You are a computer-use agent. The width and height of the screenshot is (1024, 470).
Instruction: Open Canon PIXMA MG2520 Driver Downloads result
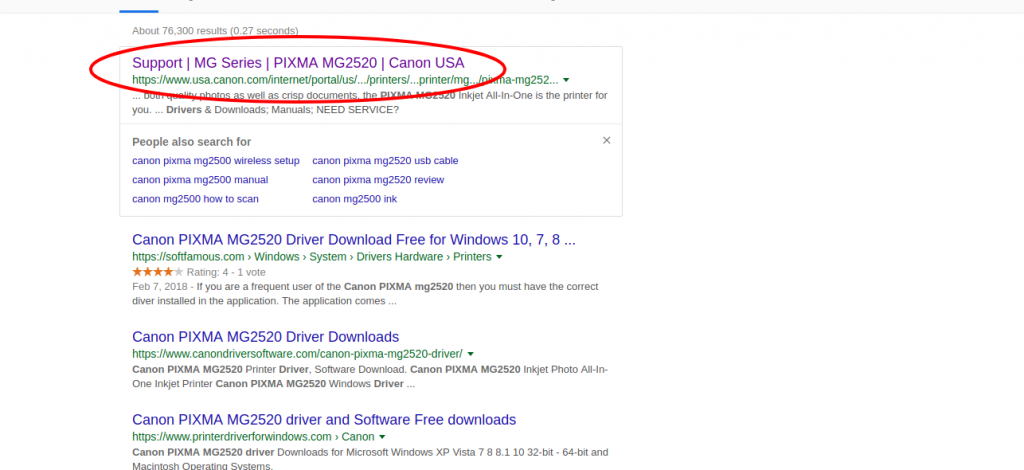(x=265, y=337)
